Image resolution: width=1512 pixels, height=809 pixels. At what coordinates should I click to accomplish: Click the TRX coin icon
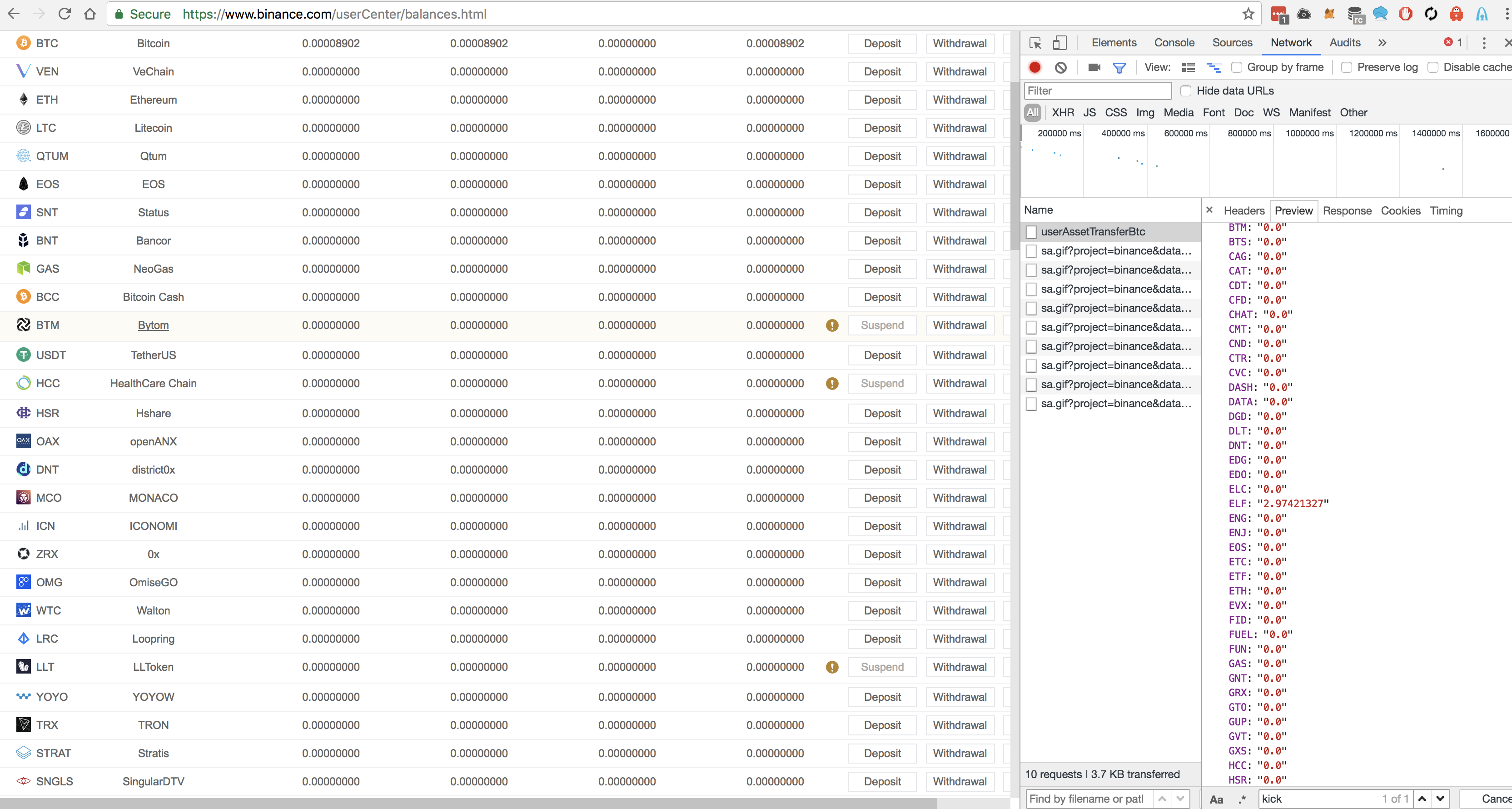coord(24,725)
